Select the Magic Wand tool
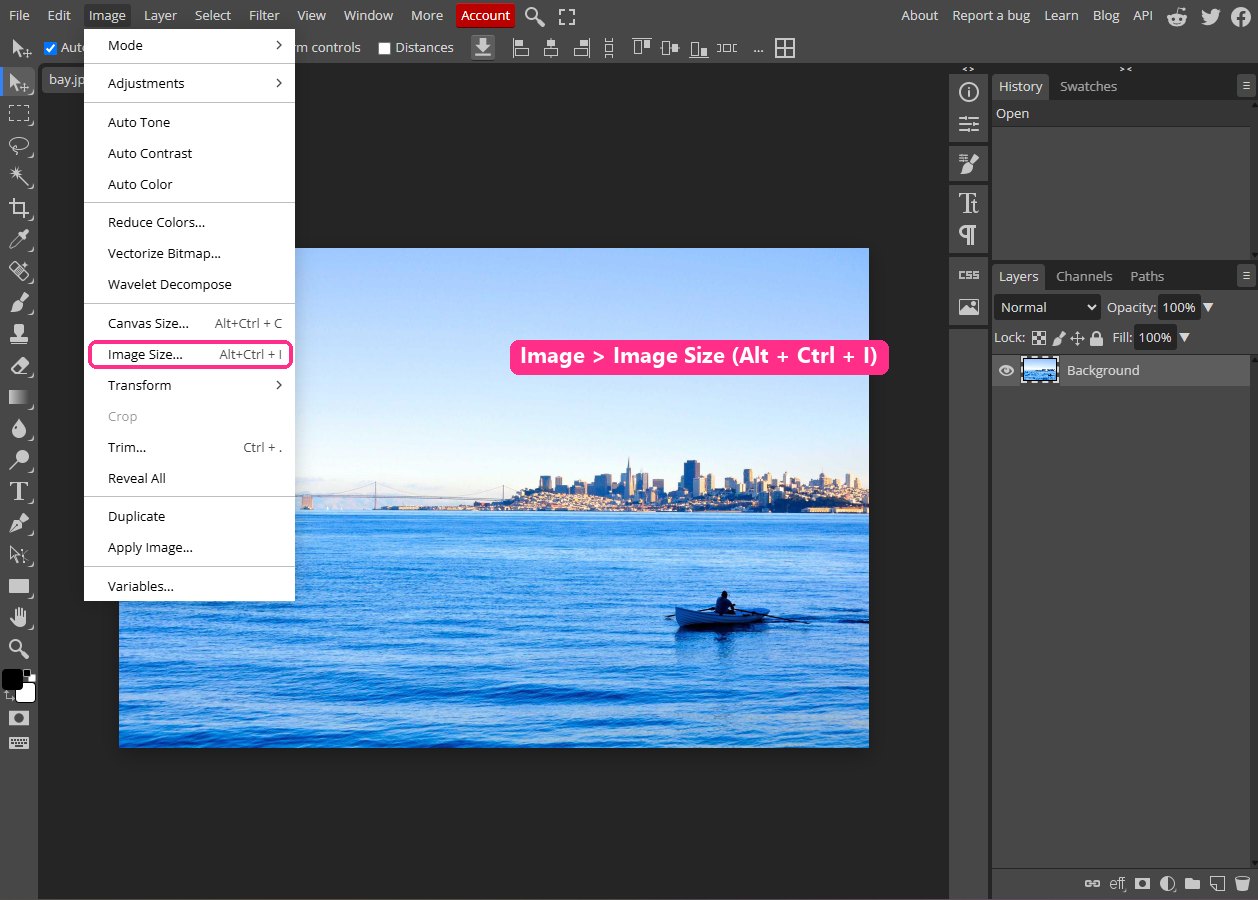 pyautogui.click(x=19, y=176)
